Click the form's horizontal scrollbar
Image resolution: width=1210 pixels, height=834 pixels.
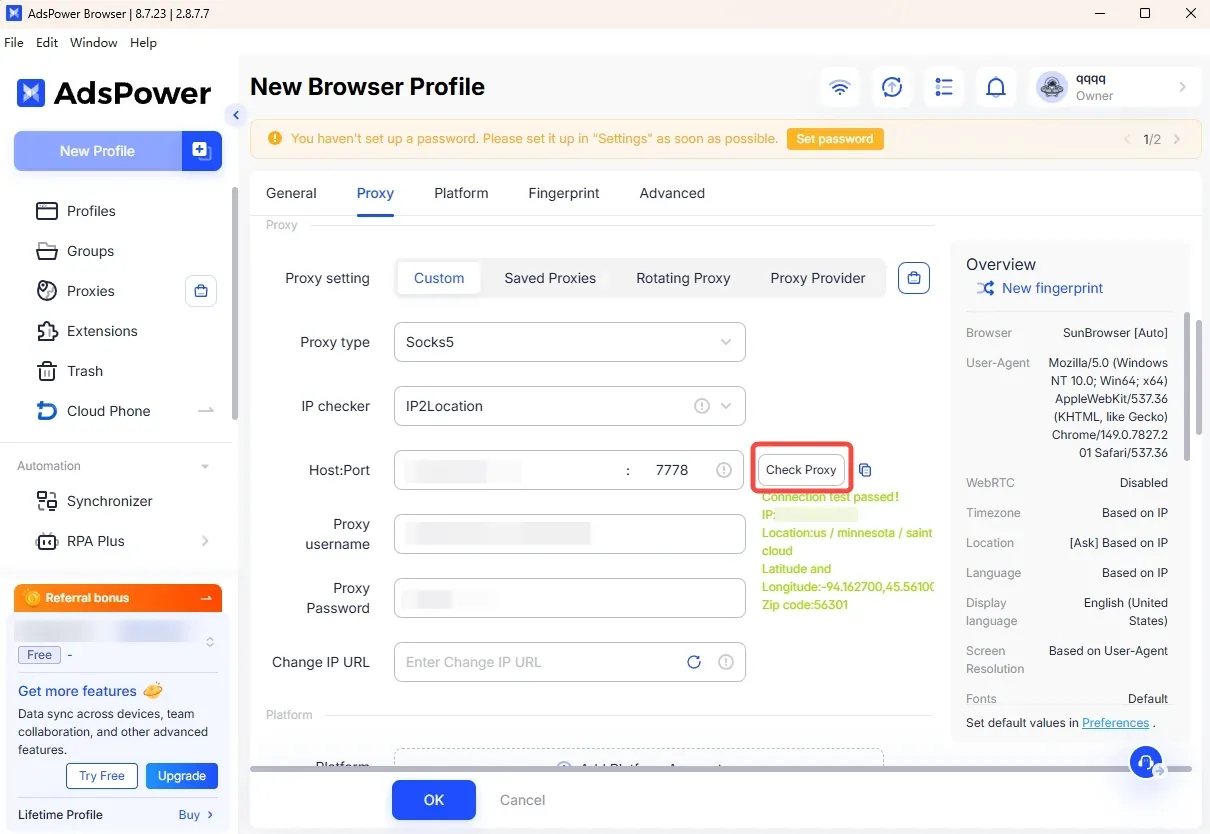click(720, 769)
